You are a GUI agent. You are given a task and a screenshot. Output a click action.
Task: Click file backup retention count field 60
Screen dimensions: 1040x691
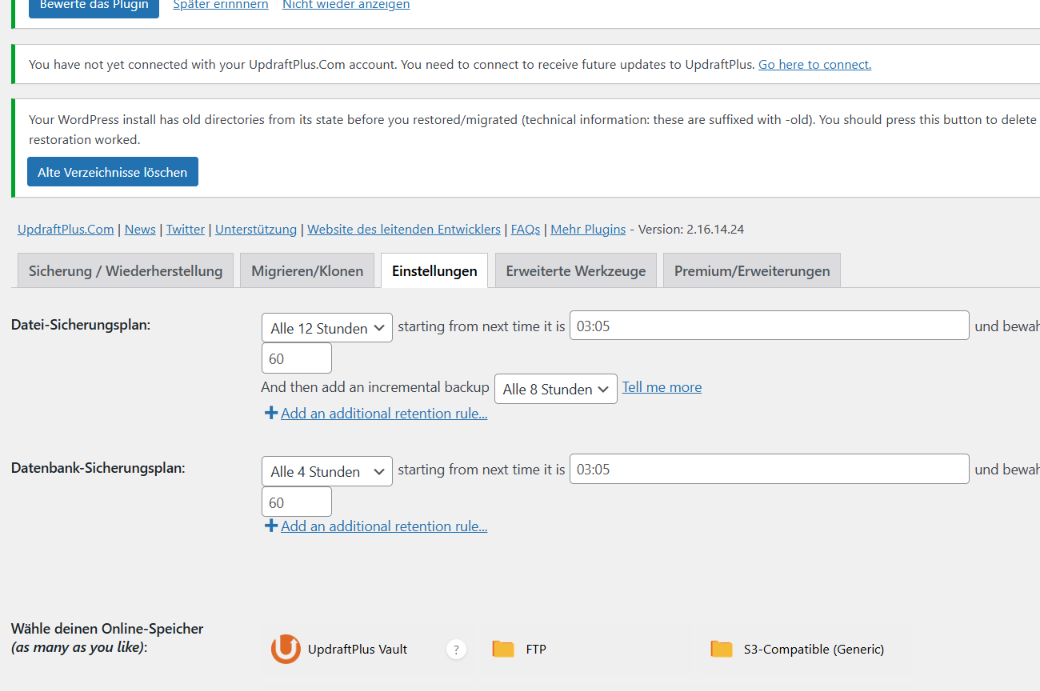296,359
